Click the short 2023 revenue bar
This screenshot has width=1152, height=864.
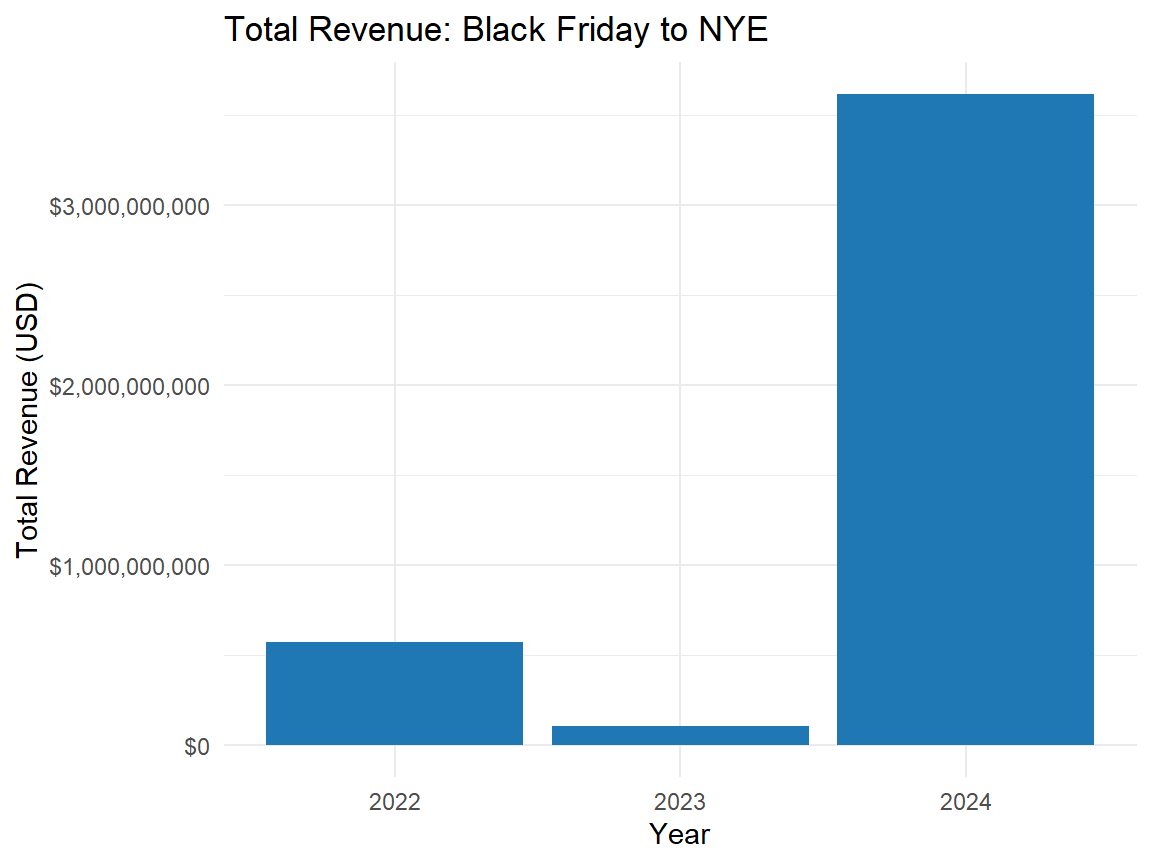(680, 735)
